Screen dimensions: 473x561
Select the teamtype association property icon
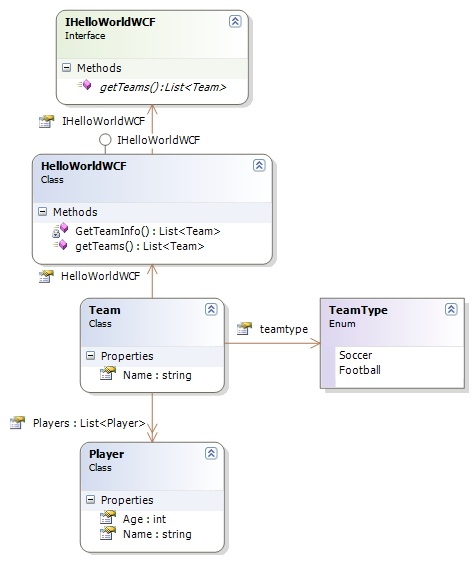244,328
